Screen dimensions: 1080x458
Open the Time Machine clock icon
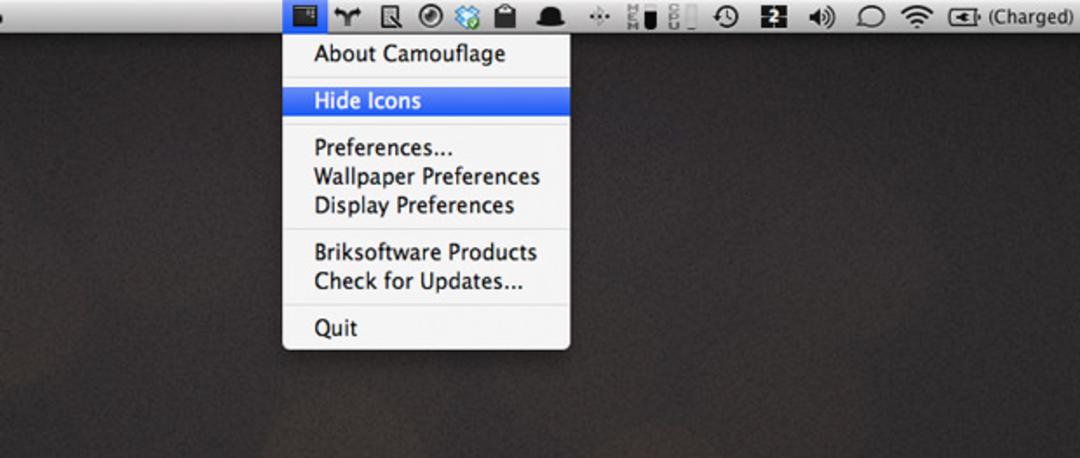coord(726,17)
